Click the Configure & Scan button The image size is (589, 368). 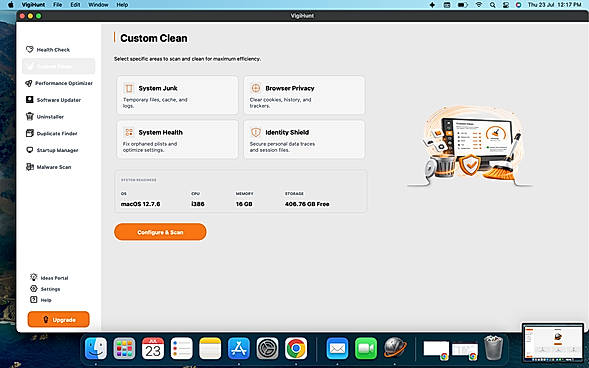point(160,232)
